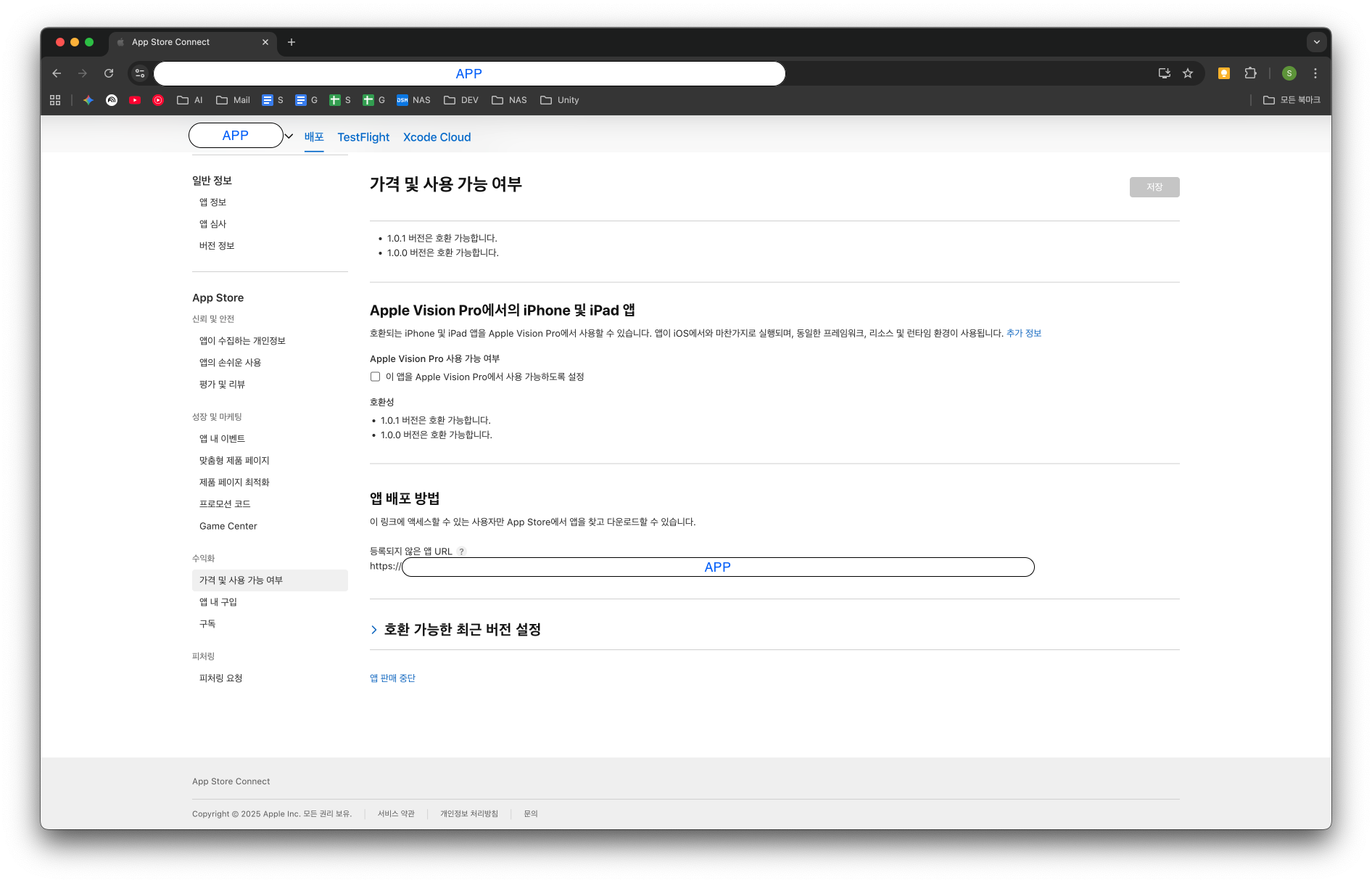This screenshot has height=883, width=1372.
Task: Open the apps grid icon in bookmarks bar
Action: pyautogui.click(x=55, y=100)
